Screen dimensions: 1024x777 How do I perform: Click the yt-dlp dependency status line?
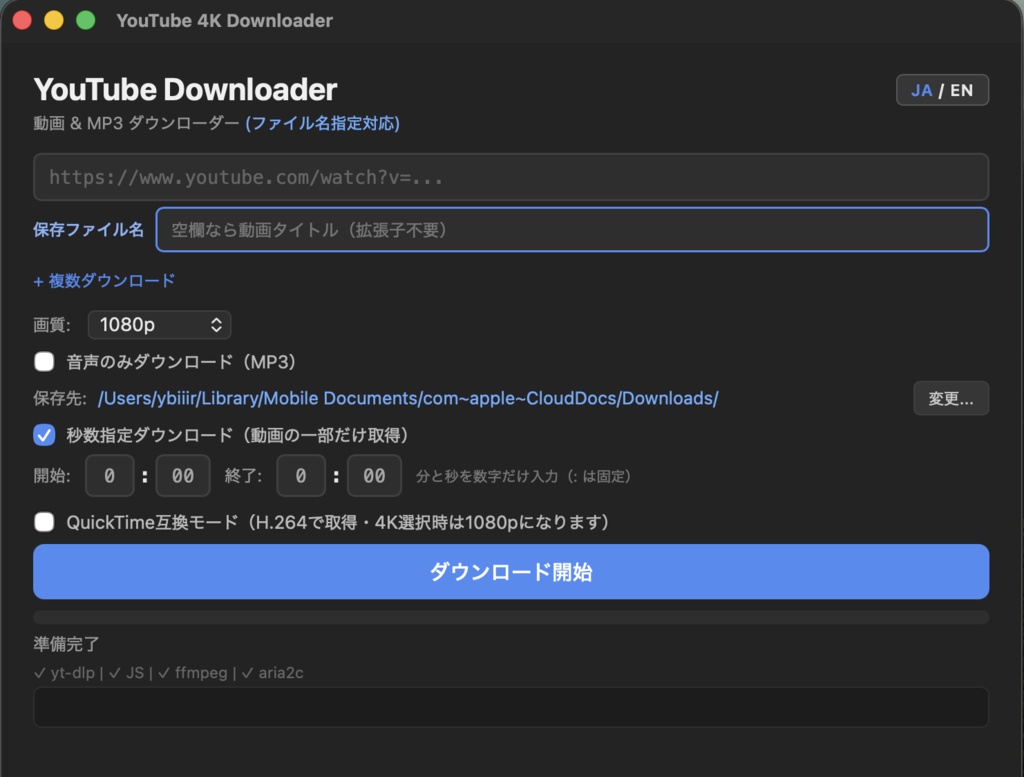point(168,673)
